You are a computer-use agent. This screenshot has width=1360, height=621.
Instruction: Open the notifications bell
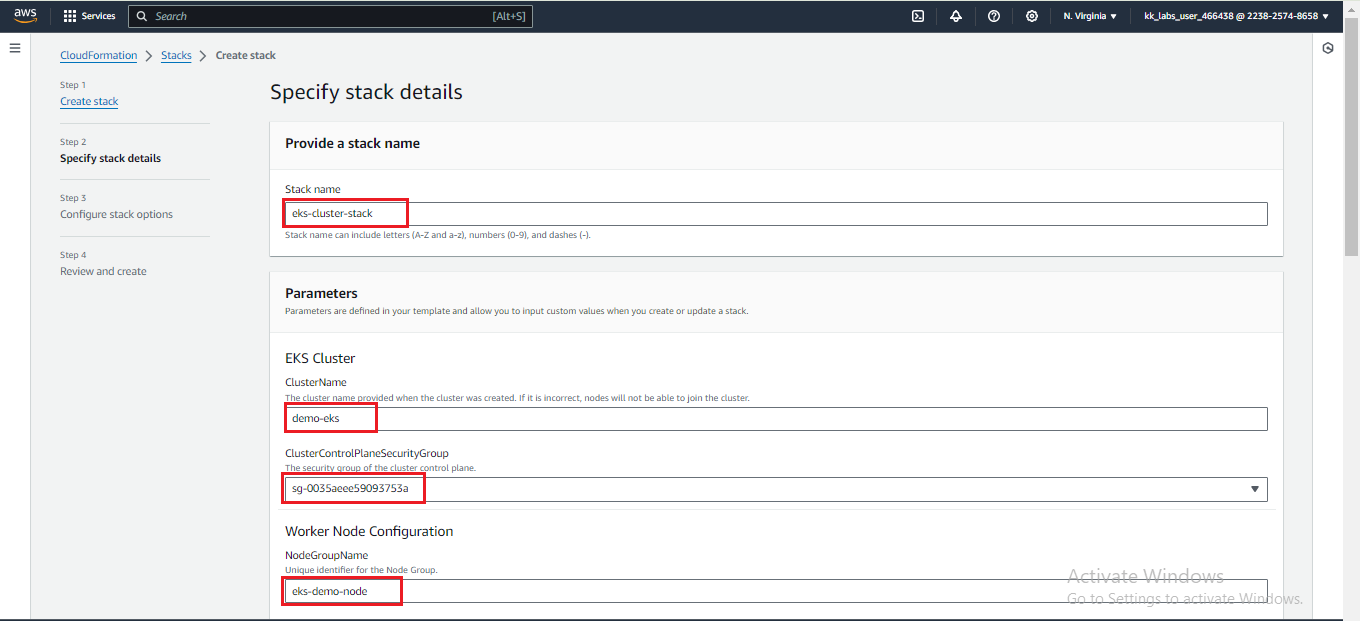pyautogui.click(x=955, y=16)
